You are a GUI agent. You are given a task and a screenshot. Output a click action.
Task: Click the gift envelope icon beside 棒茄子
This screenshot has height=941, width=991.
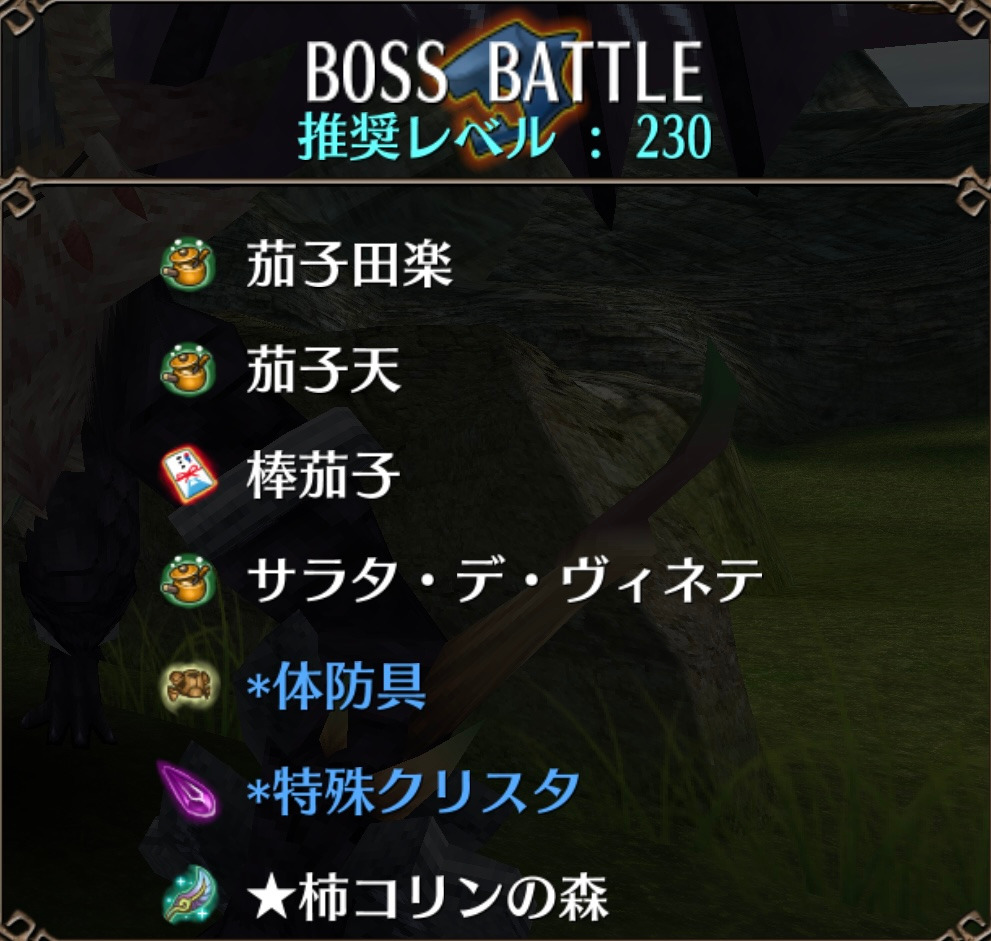188,475
